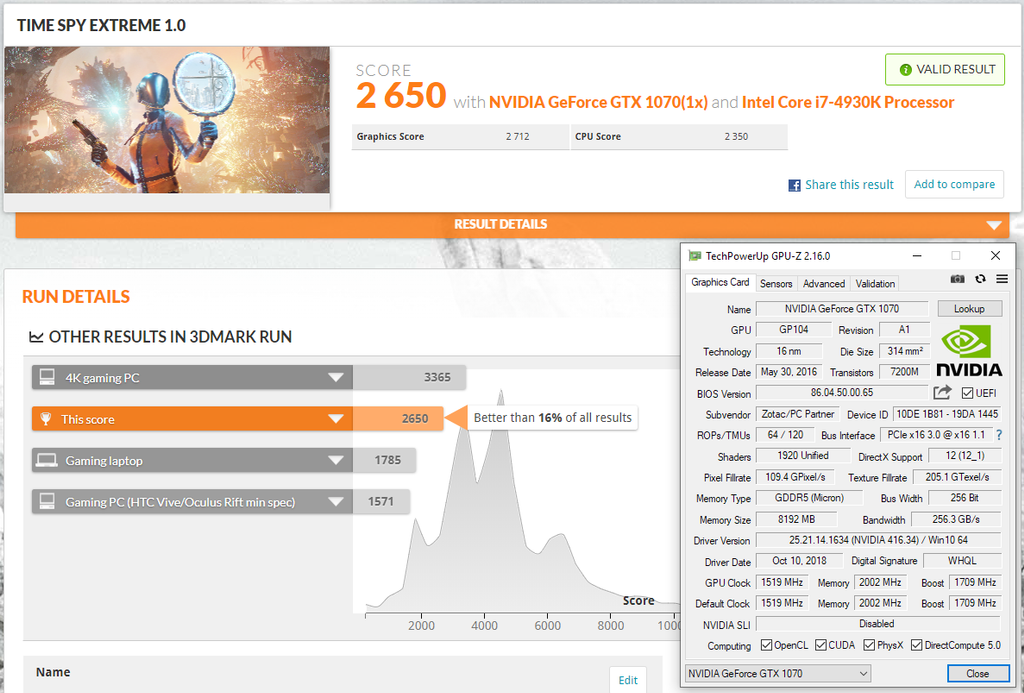The image size is (1024, 693).
Task: Click the chart icon beside Other Results heading
Action: click(36, 337)
